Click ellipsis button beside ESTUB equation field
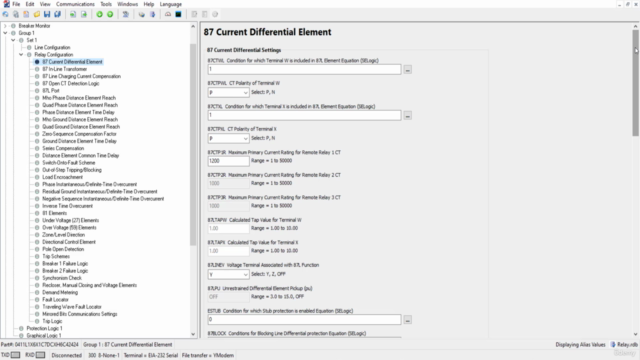Screen dimensions: 640x360 pos(407,320)
